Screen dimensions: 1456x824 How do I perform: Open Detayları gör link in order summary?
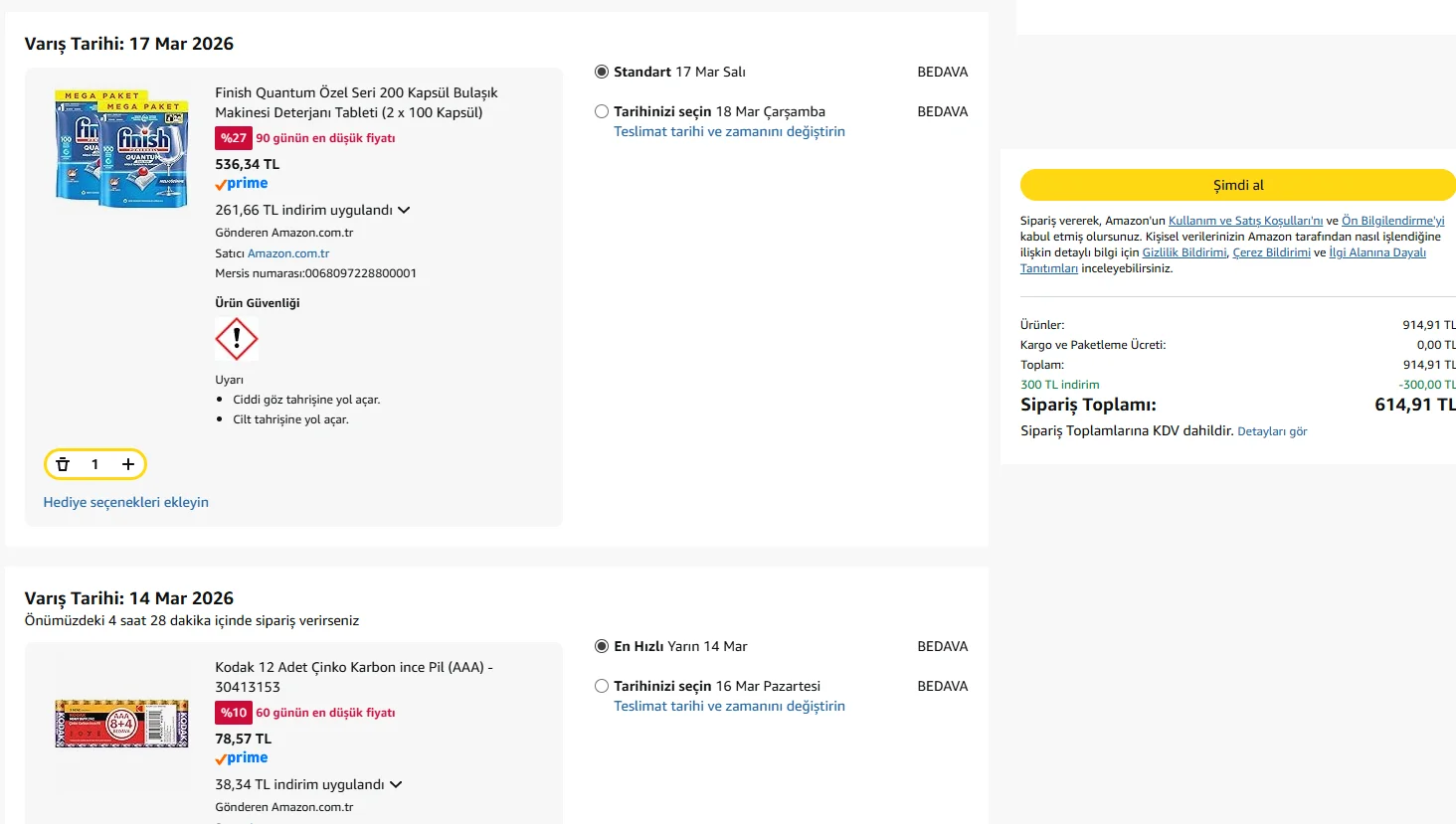coord(1272,431)
